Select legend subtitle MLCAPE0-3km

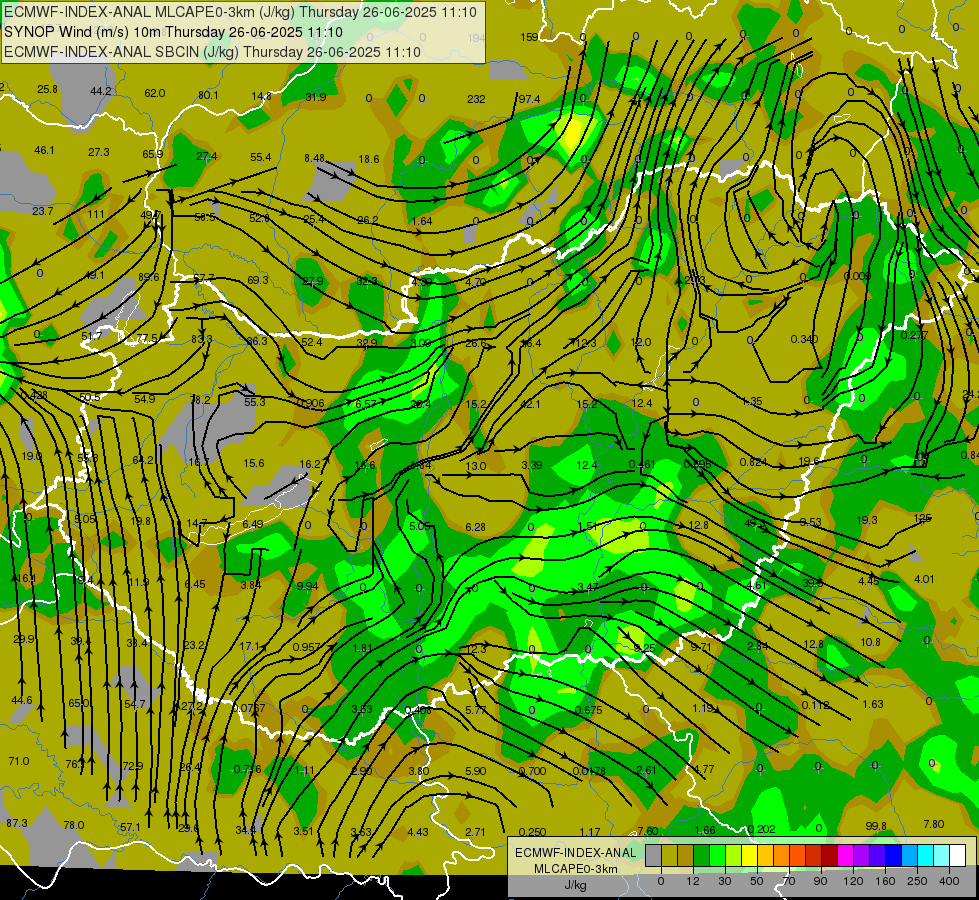click(576, 869)
